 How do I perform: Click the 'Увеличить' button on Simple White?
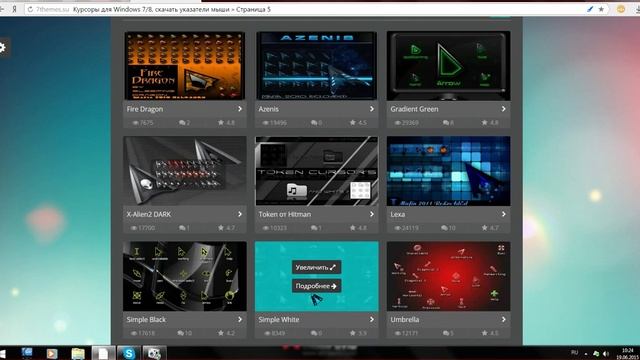(x=316, y=267)
